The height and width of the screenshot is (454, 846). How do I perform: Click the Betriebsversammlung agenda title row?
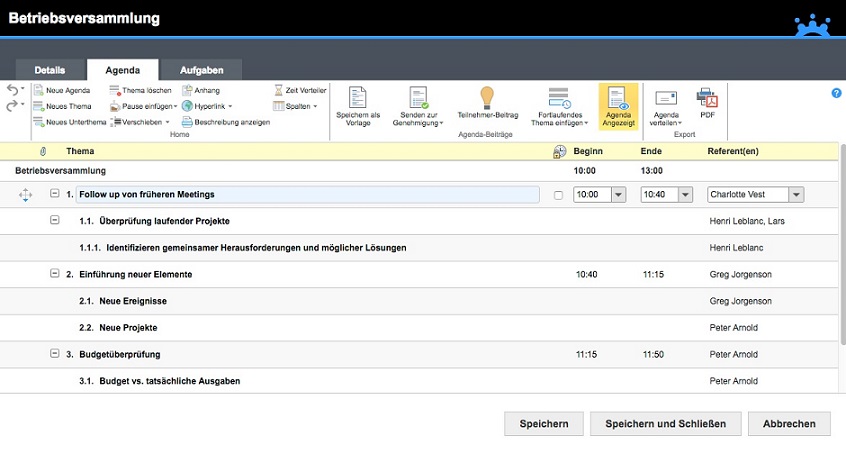click(x=419, y=171)
